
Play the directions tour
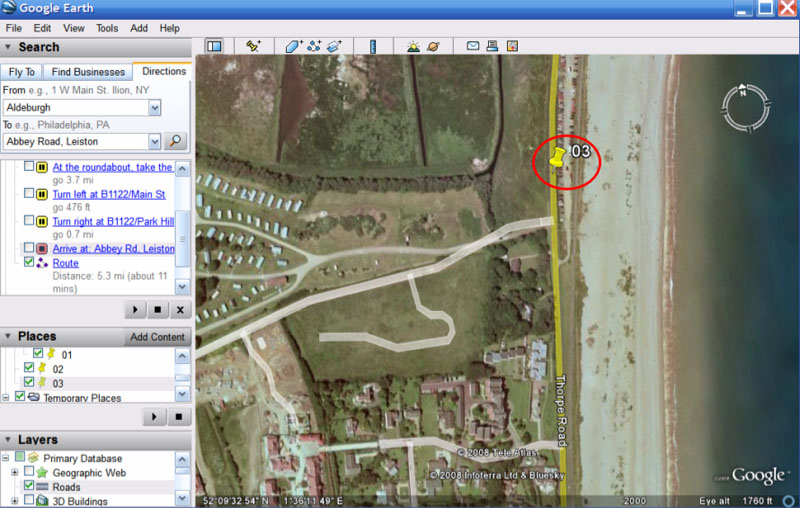[135, 310]
